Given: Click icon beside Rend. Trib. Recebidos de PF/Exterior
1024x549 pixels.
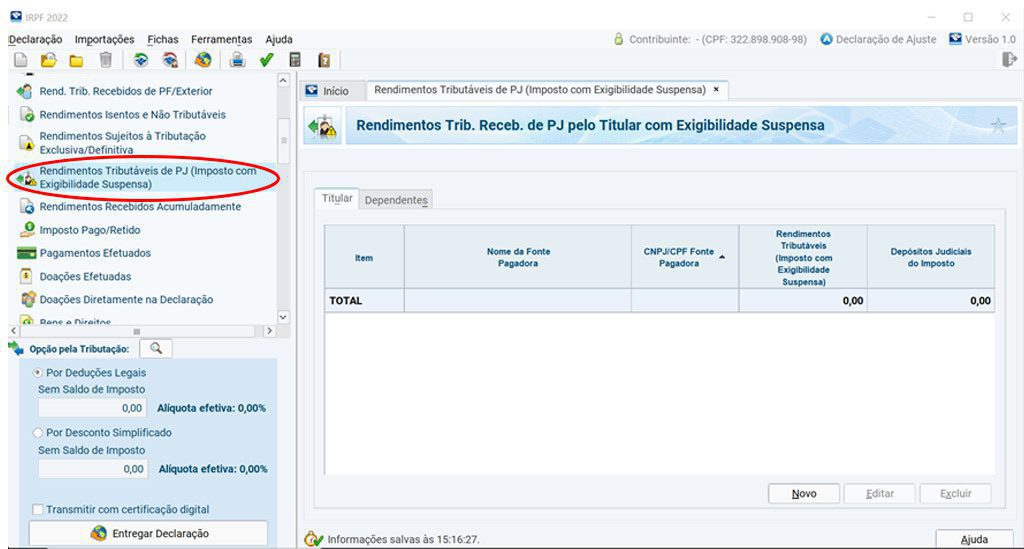Looking at the screenshot, I should click(25, 91).
